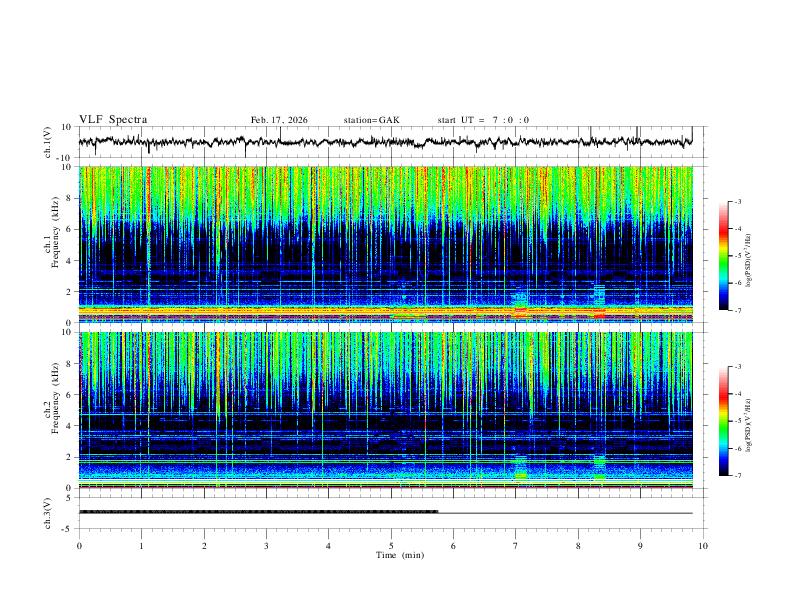This screenshot has height=612, width=792.
Task: Click the log(PSD) label beside ch.1 color bar
Action: tap(748, 261)
